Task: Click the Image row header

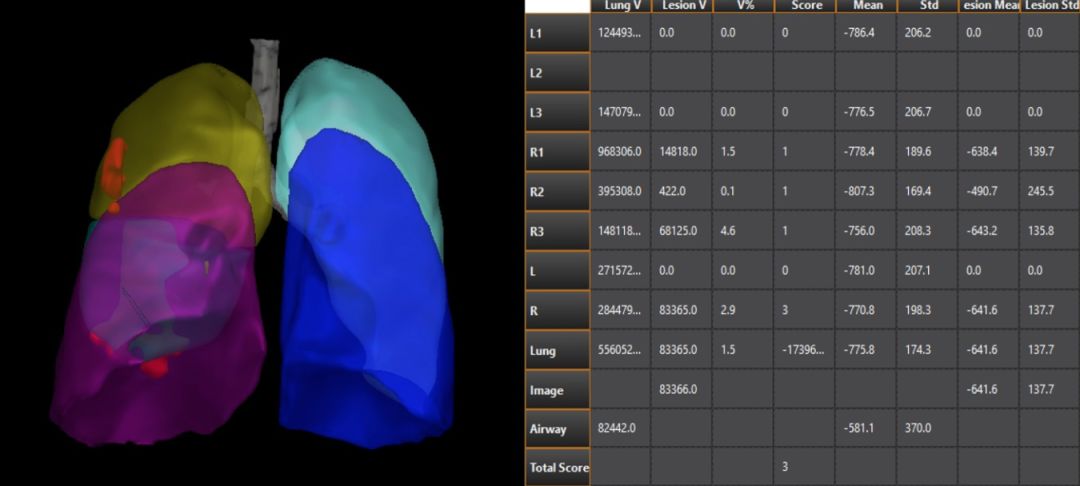Action: click(557, 390)
